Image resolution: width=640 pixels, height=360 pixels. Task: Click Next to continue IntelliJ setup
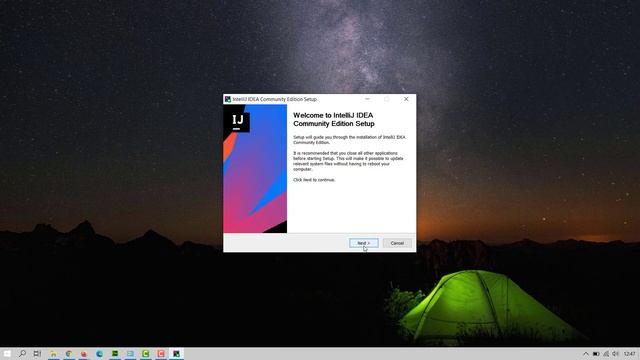tap(364, 243)
